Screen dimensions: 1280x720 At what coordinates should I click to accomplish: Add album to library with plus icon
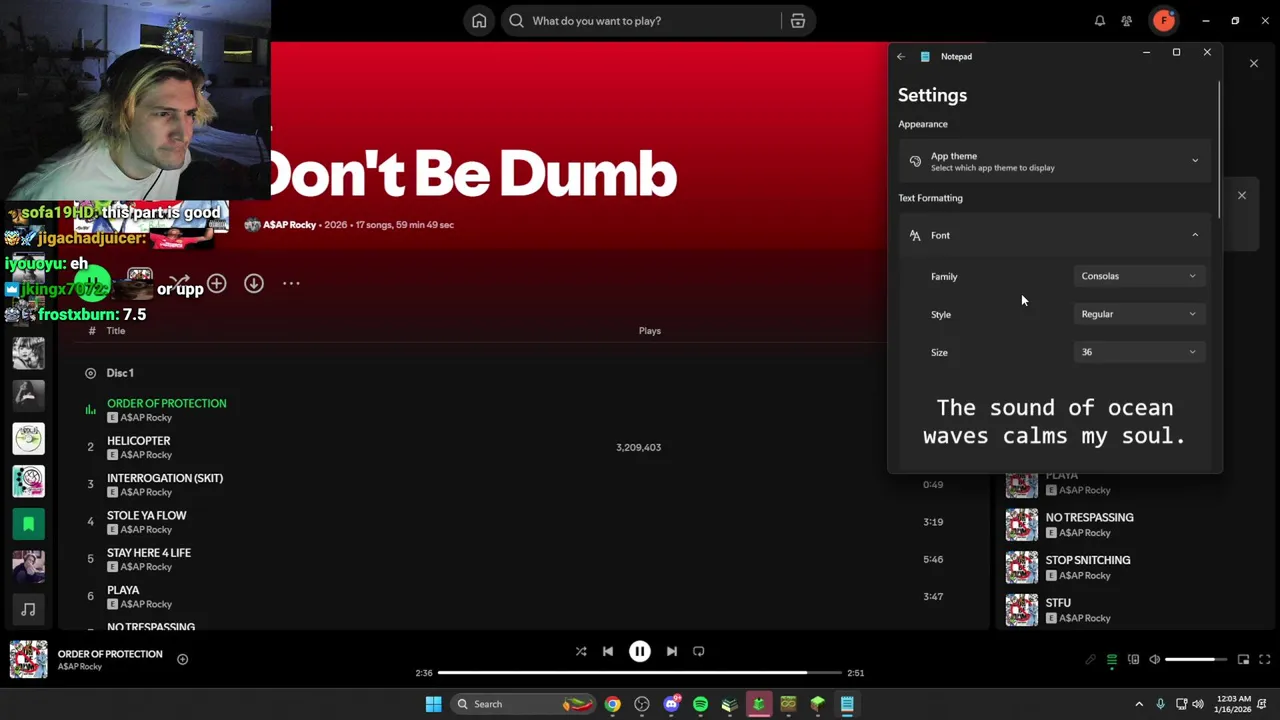(x=217, y=284)
